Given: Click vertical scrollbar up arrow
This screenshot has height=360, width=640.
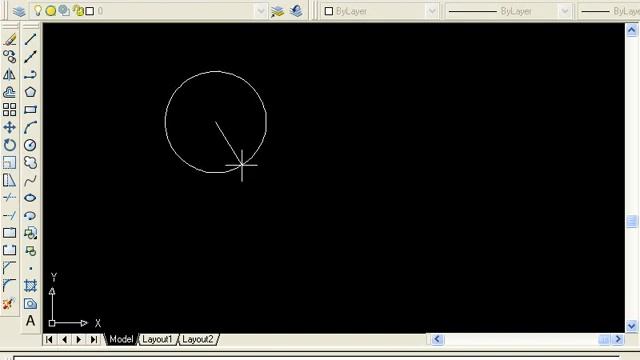Looking at the screenshot, I should pyautogui.click(x=631, y=30).
